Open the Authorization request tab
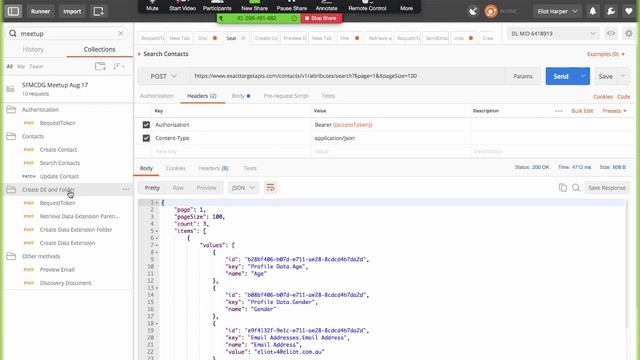Screen dimensions: 640x360 (157, 96)
